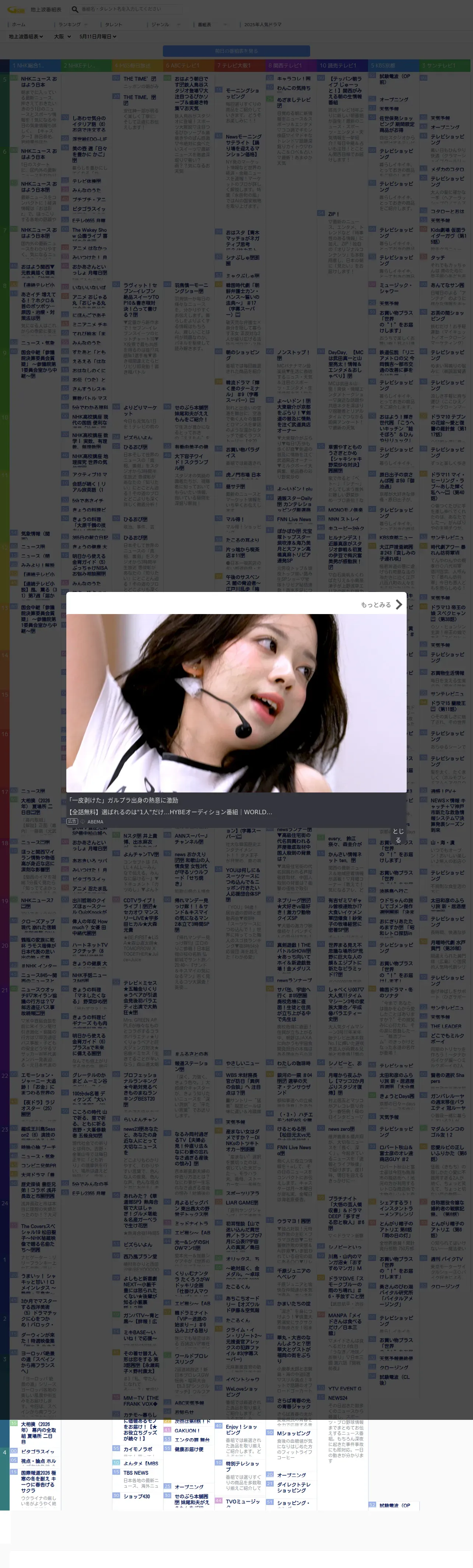The image size is (473, 1568).
Task: Click the ABEMA advertiser name
Action: (x=95, y=822)
